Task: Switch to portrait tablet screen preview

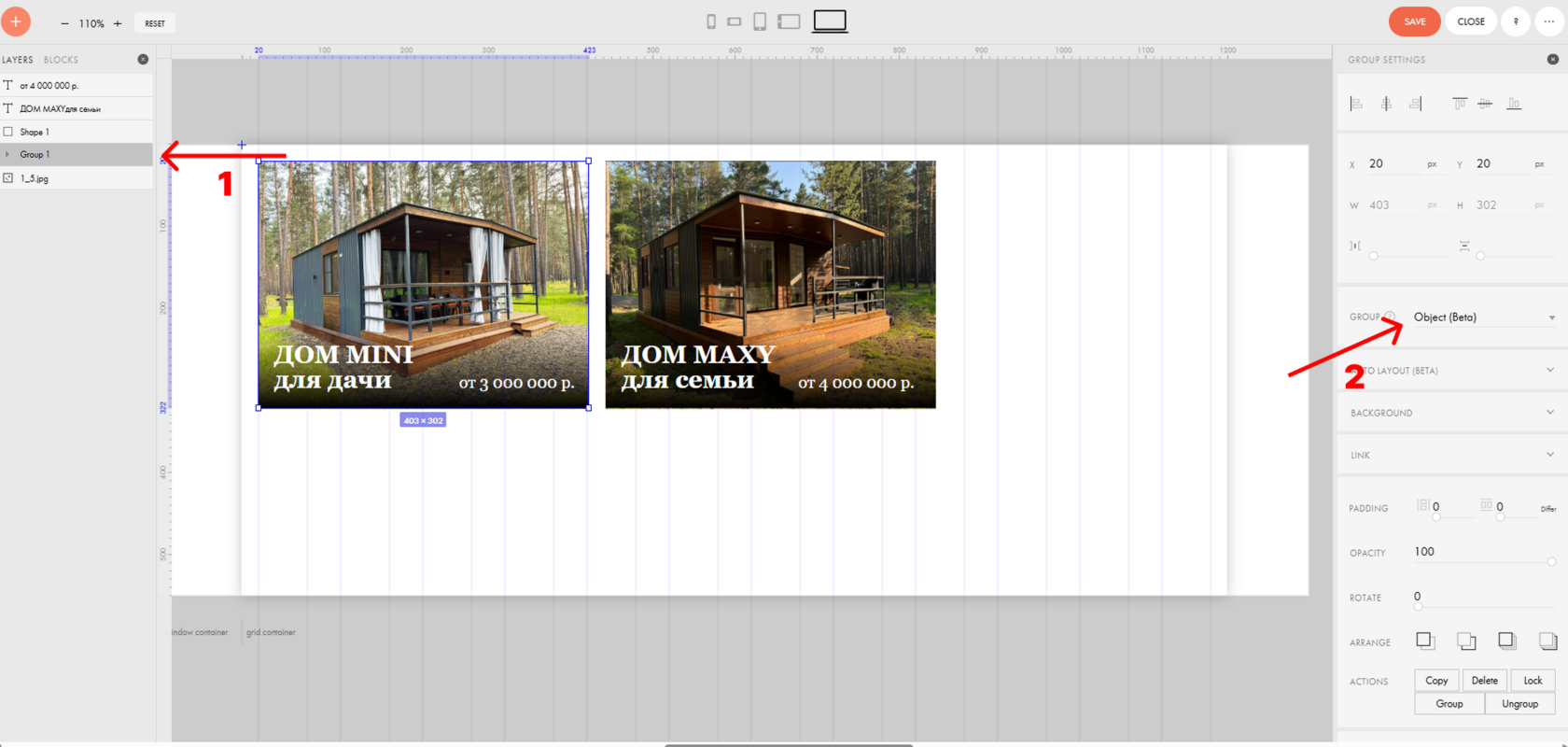Action: (x=760, y=21)
